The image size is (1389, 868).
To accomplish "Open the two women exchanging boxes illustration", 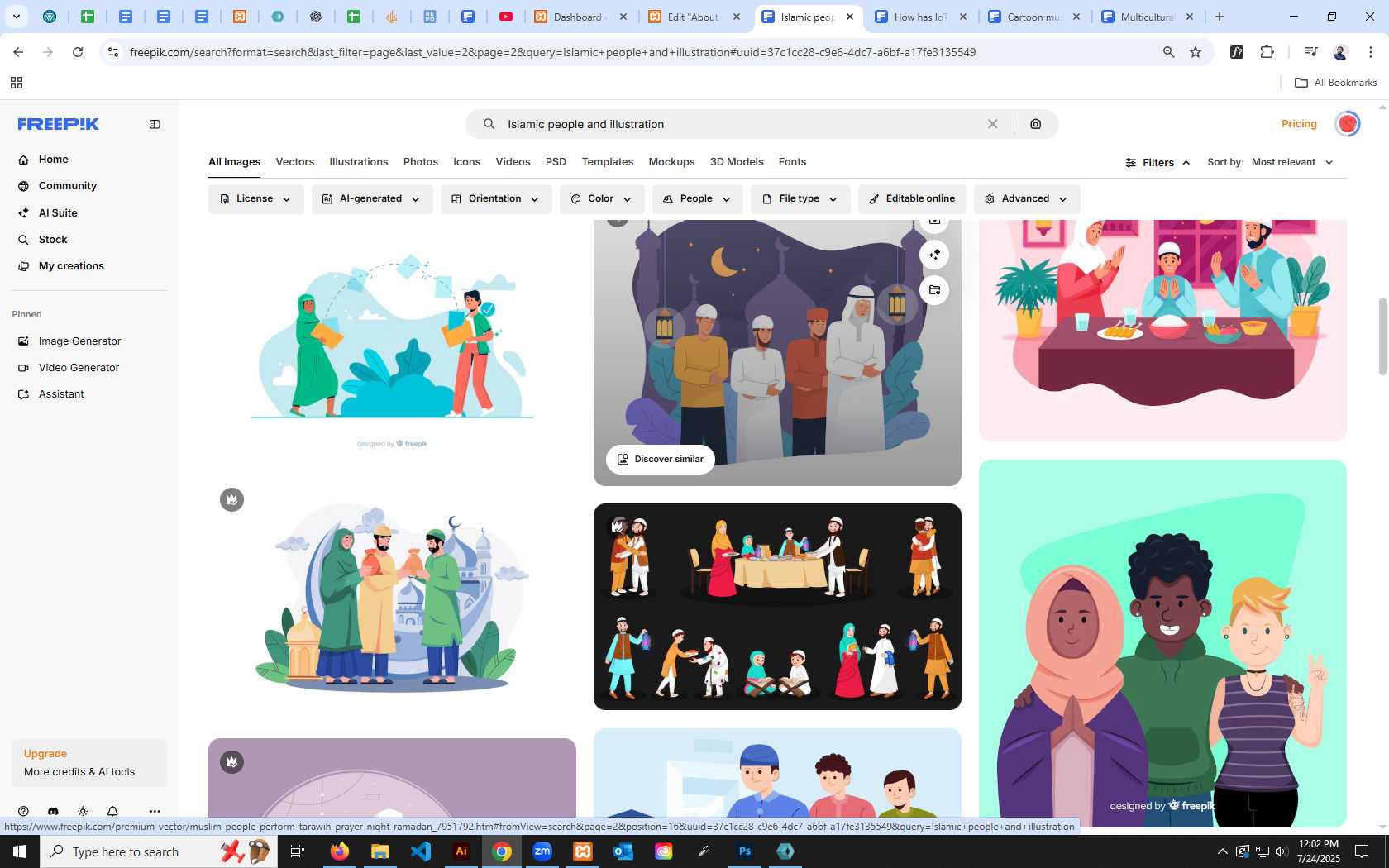I will click(392, 343).
